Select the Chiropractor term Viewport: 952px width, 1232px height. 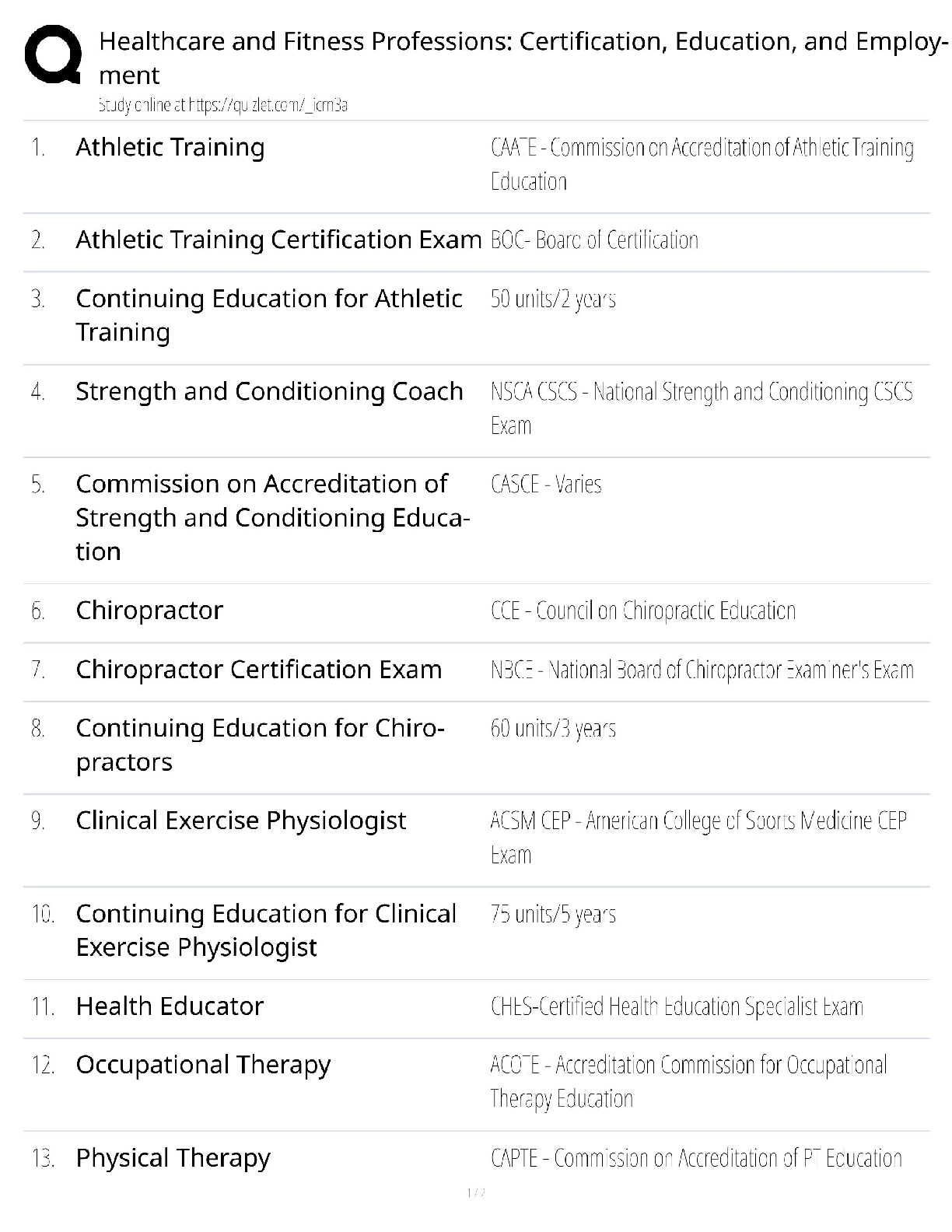point(149,611)
